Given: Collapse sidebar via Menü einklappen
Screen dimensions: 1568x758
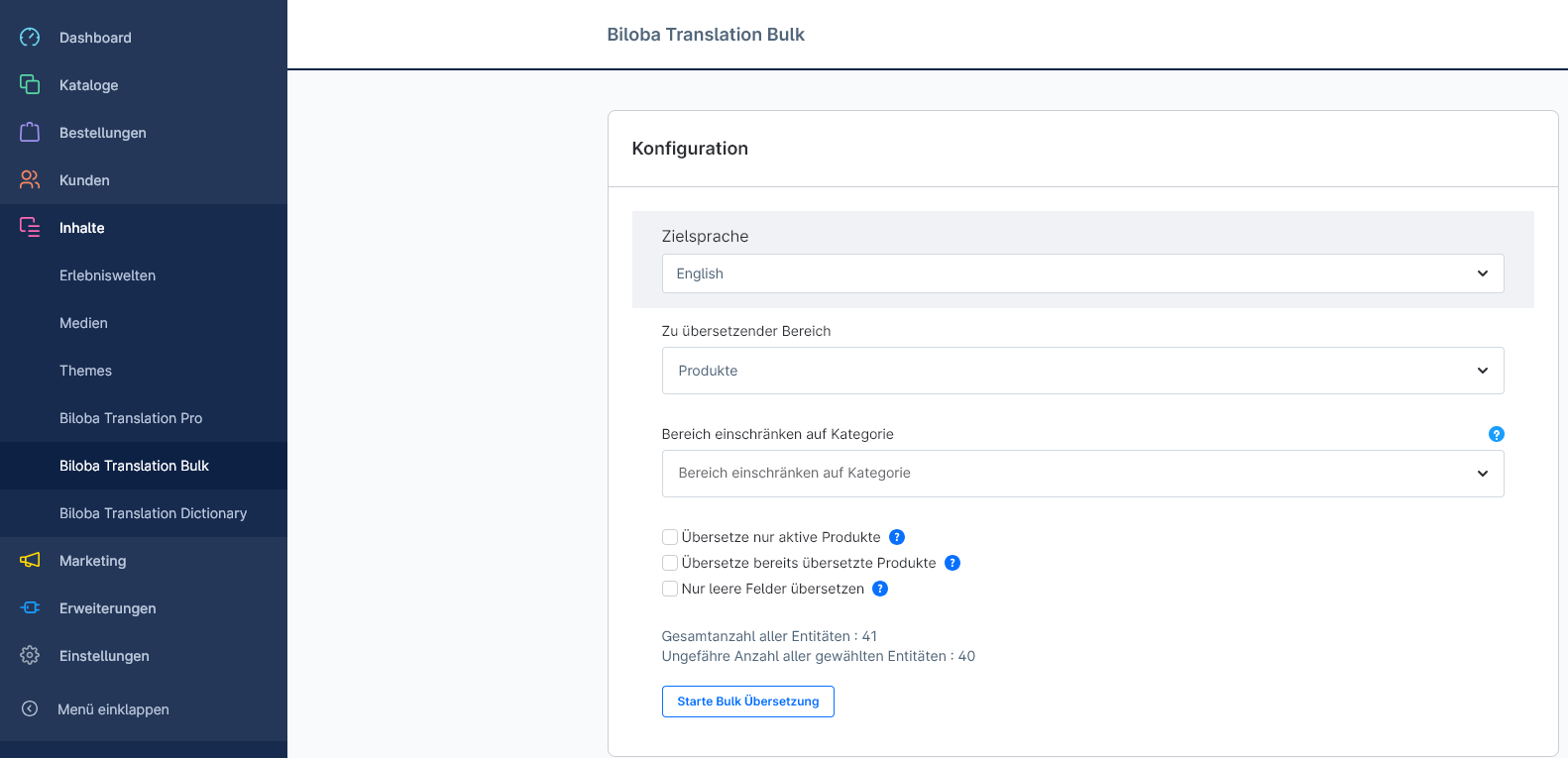Looking at the screenshot, I should (x=113, y=709).
